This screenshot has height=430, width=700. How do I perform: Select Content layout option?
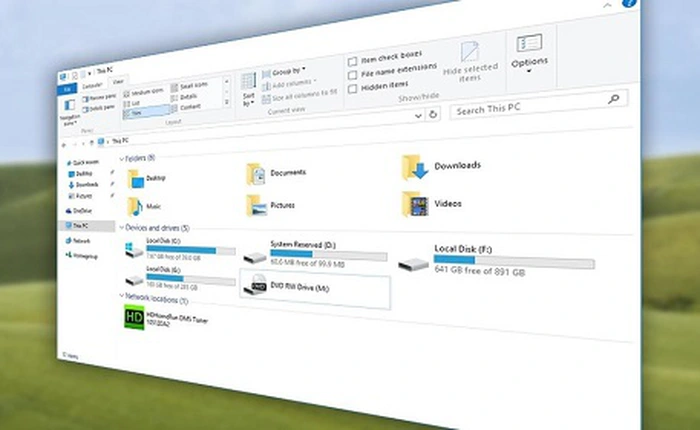pyautogui.click(x=186, y=108)
